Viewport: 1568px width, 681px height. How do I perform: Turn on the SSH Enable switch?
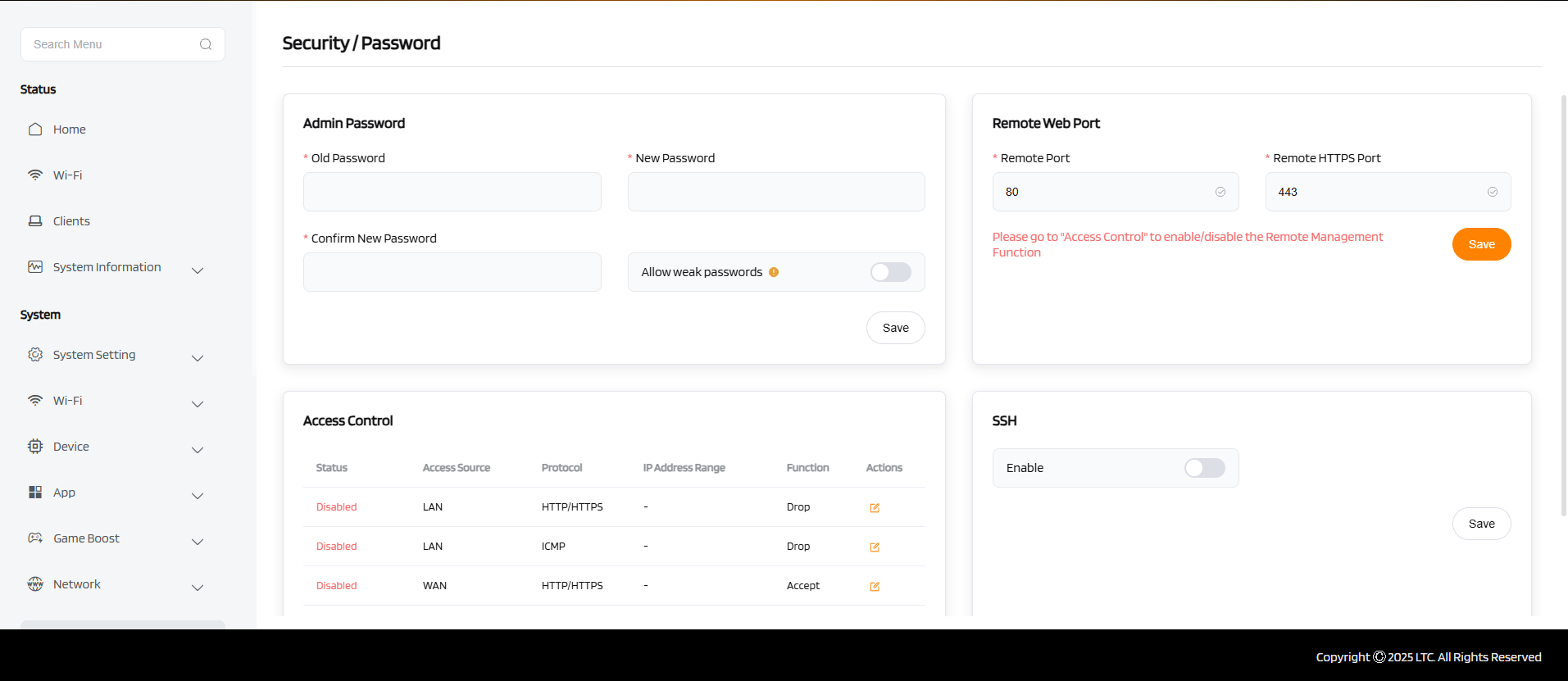1204,468
